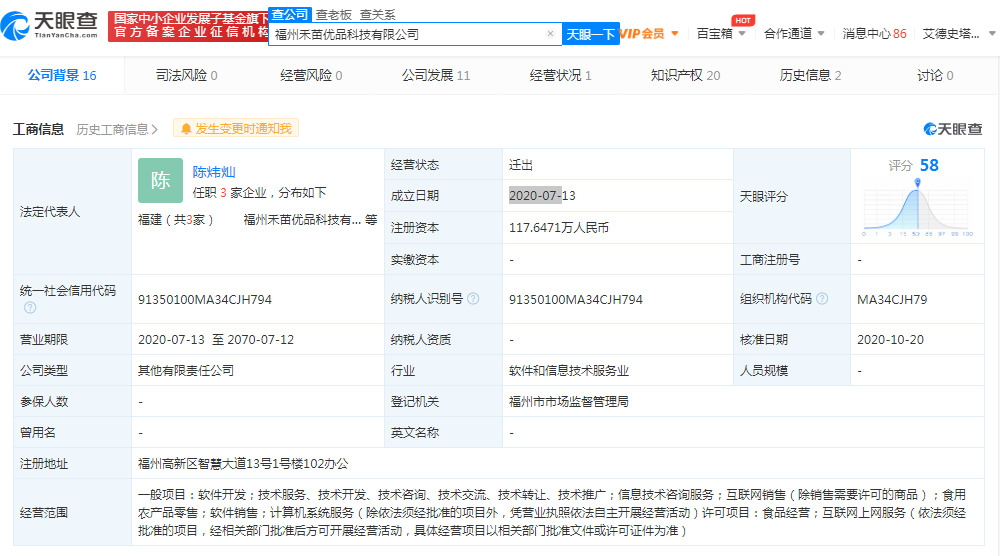Click the registrar 福州市市场监督管理局
This screenshot has height=556, width=1000.
[568, 402]
